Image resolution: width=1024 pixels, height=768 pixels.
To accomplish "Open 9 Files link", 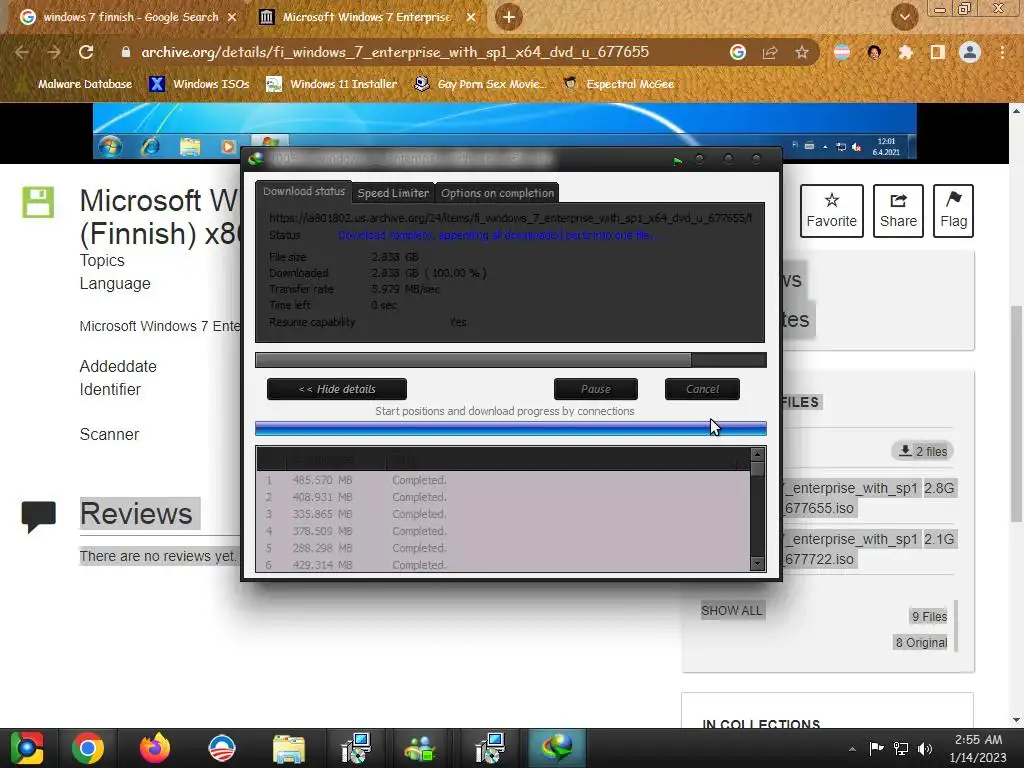I will (x=929, y=616).
